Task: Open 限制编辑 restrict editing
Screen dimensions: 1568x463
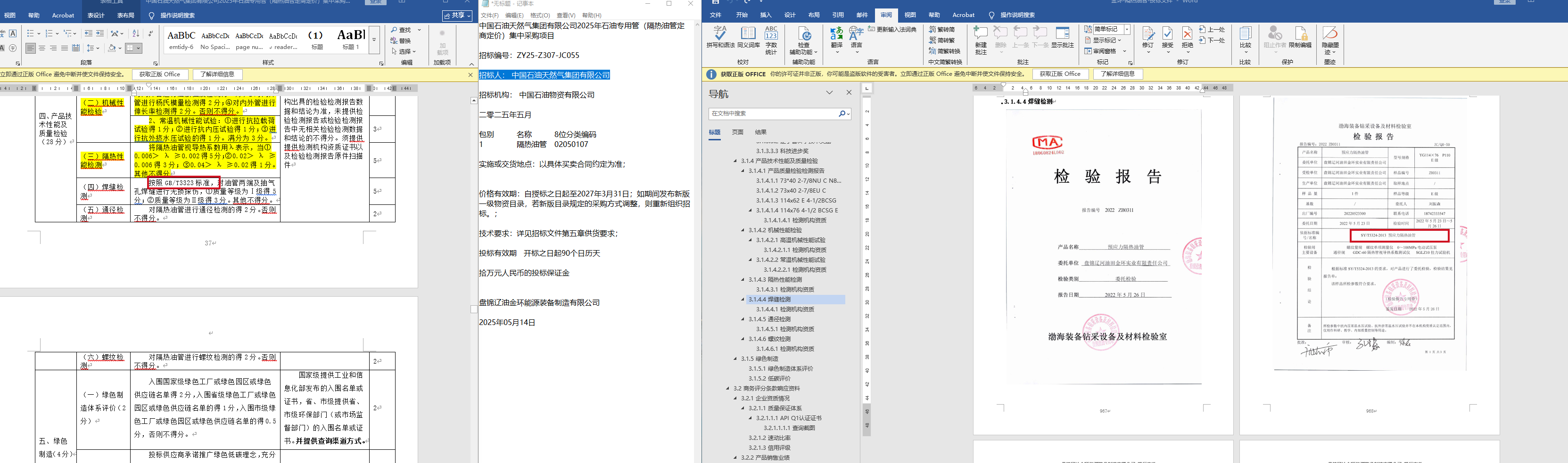Action: pos(1300,37)
